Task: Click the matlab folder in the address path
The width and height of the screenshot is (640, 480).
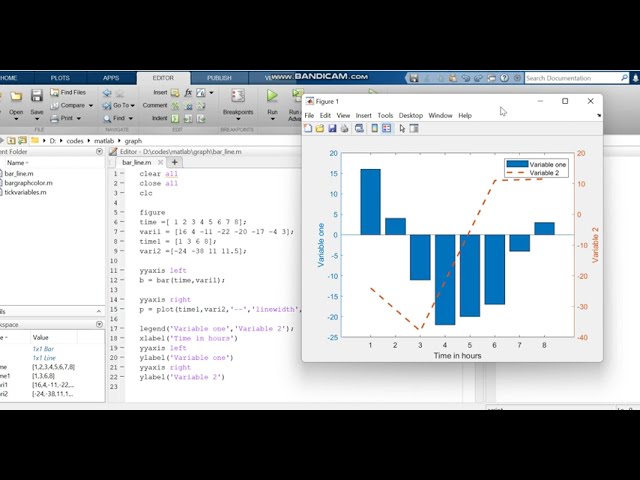Action: (x=104, y=141)
